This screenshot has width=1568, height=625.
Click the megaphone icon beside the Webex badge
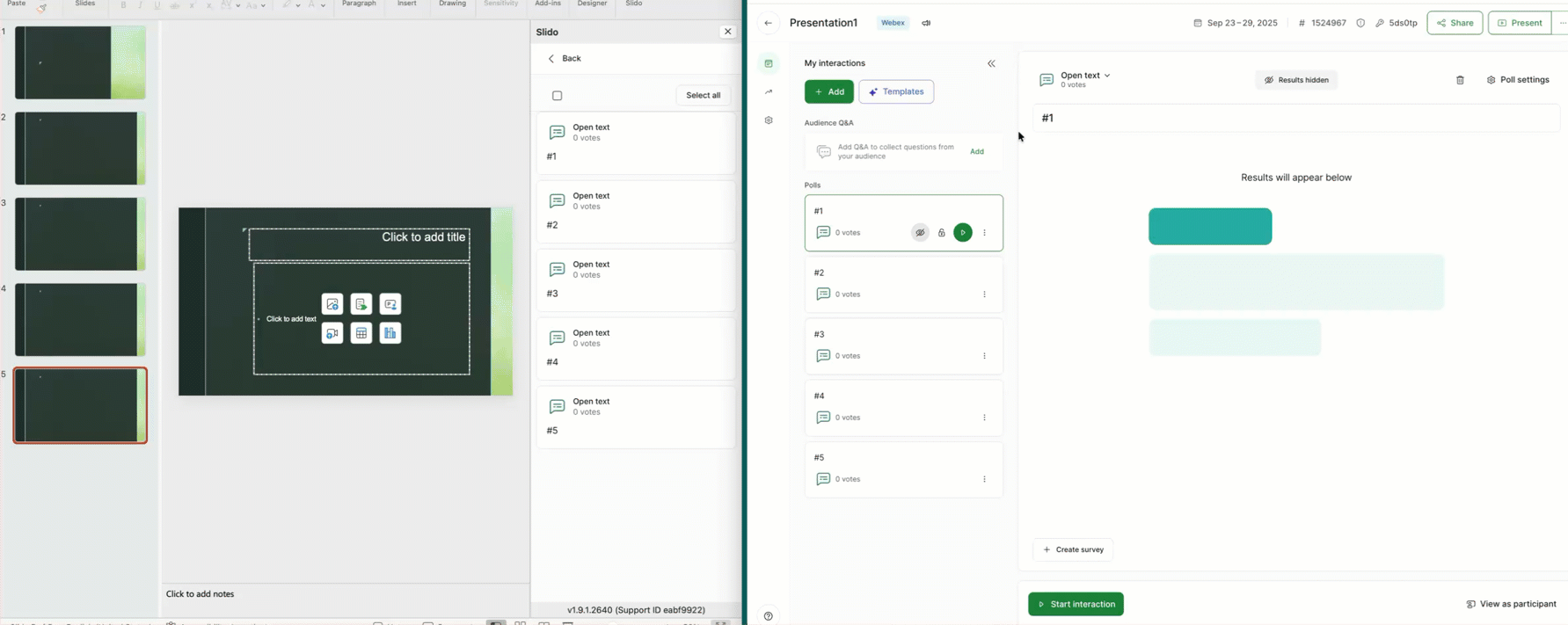click(926, 23)
